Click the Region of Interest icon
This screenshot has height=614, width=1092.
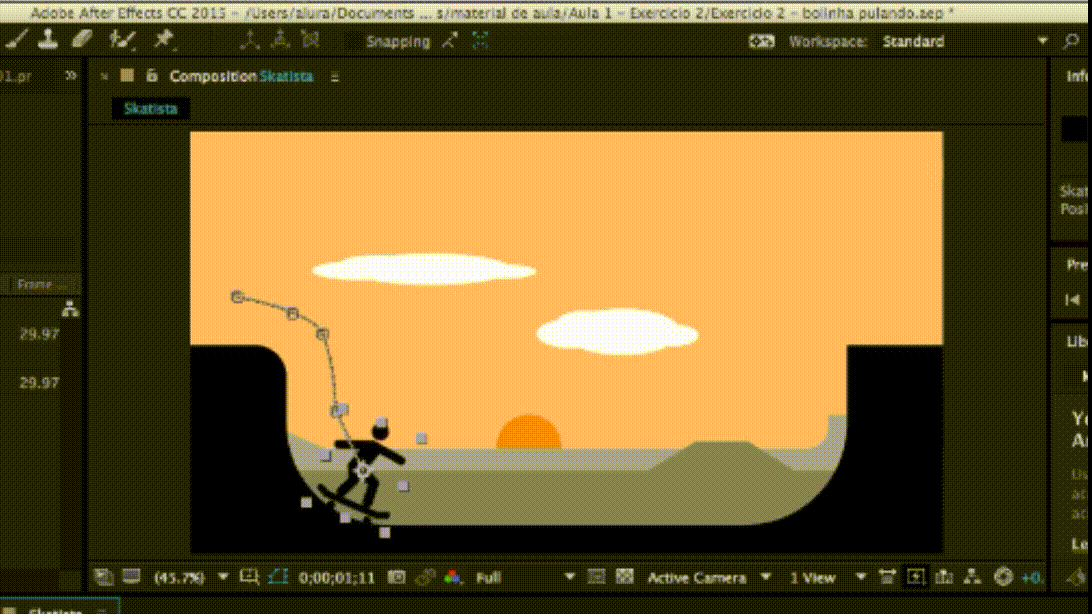(597, 577)
